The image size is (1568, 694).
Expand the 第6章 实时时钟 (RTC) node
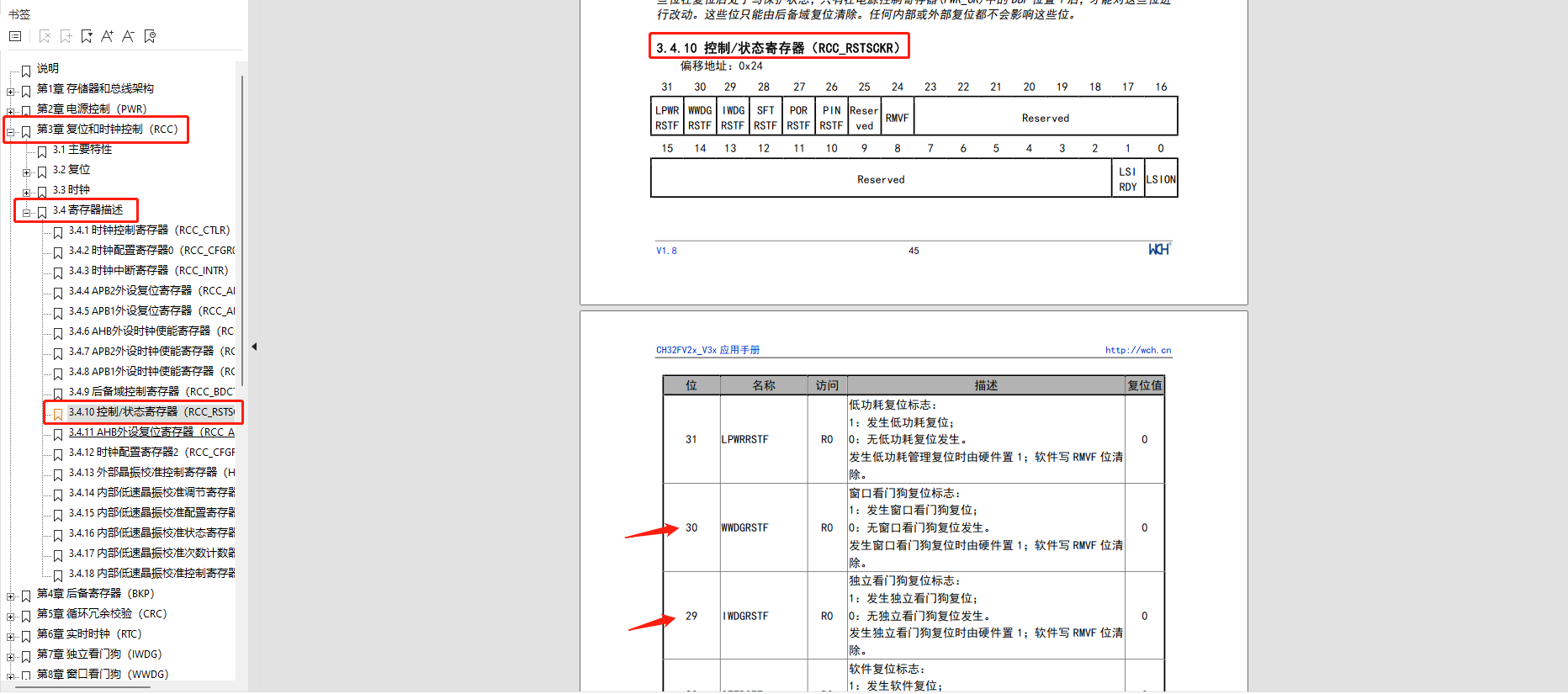coord(10,637)
